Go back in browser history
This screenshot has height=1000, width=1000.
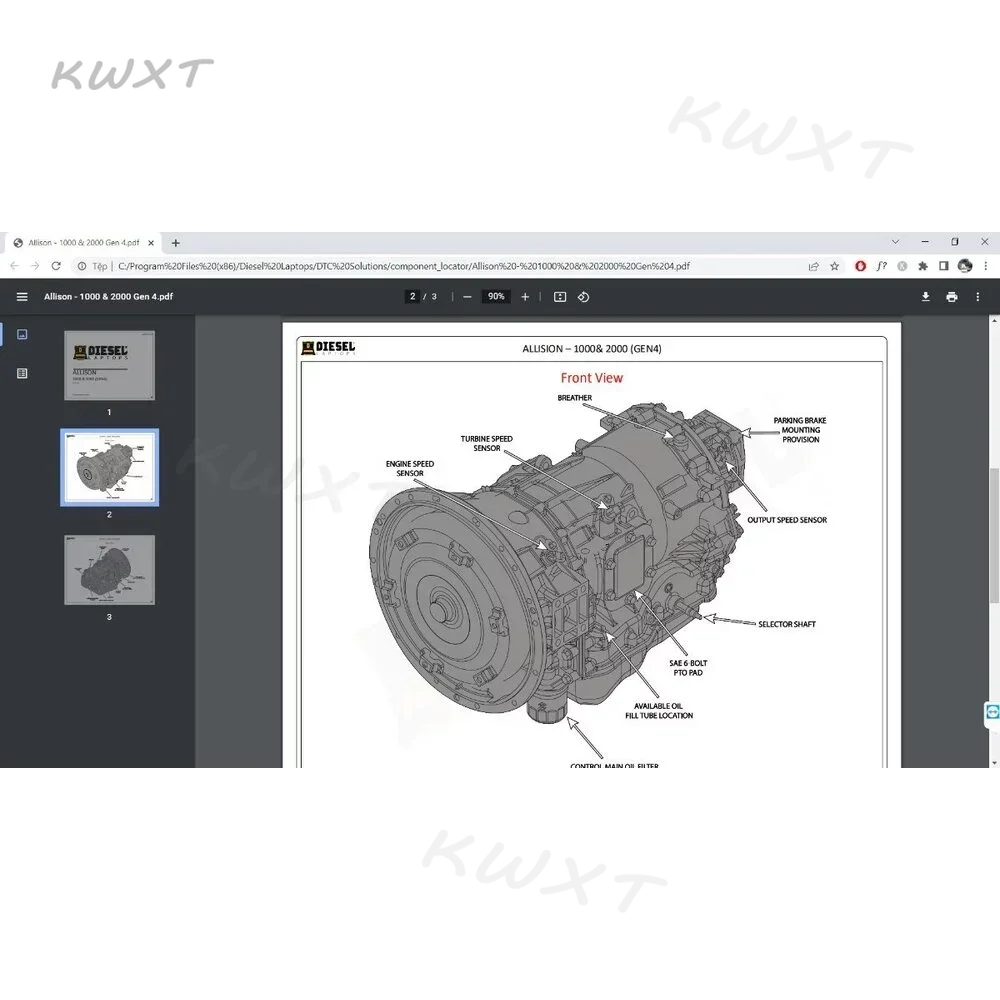pyautogui.click(x=14, y=266)
